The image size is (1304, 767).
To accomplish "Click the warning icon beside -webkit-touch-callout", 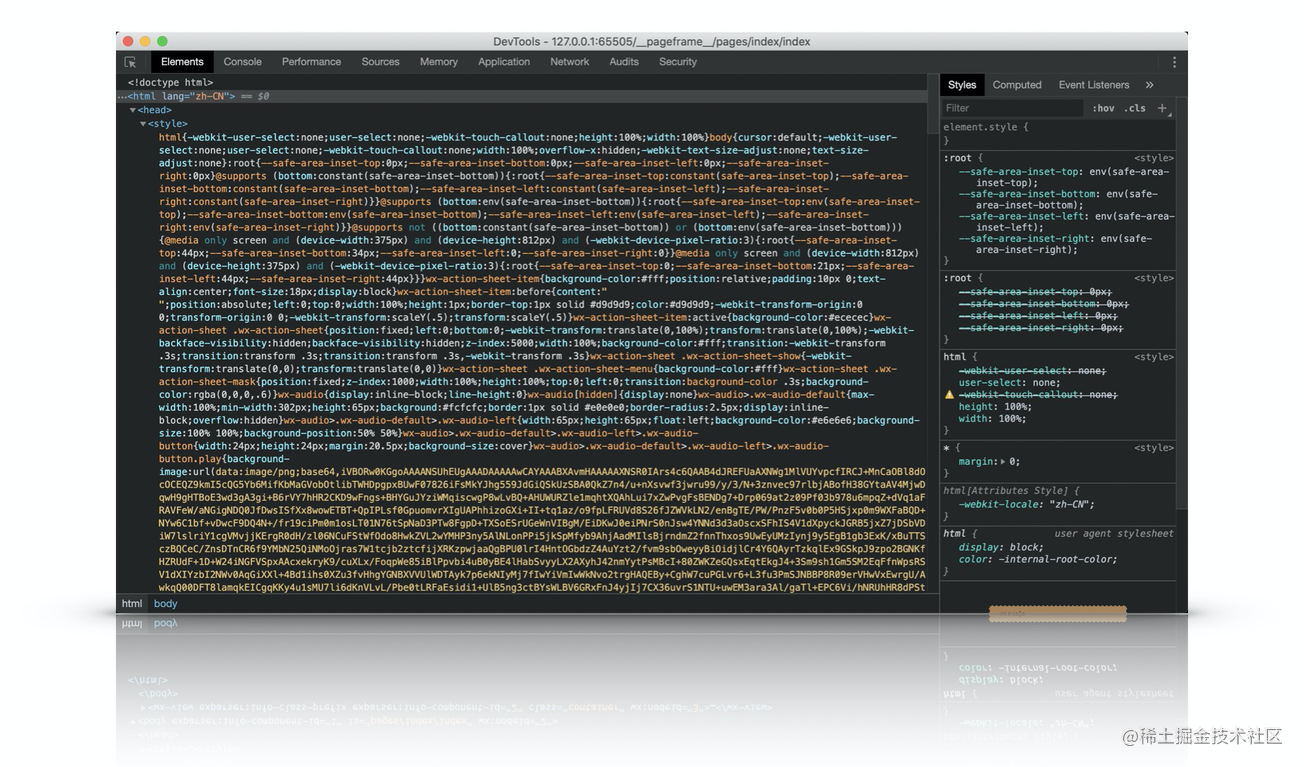I will click(950, 395).
